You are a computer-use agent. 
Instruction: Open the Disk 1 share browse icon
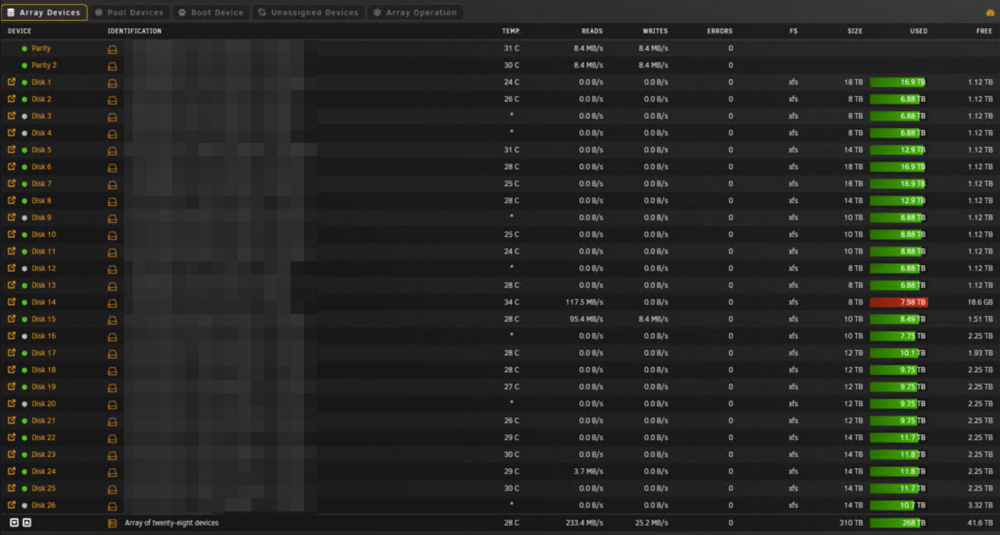pos(11,82)
